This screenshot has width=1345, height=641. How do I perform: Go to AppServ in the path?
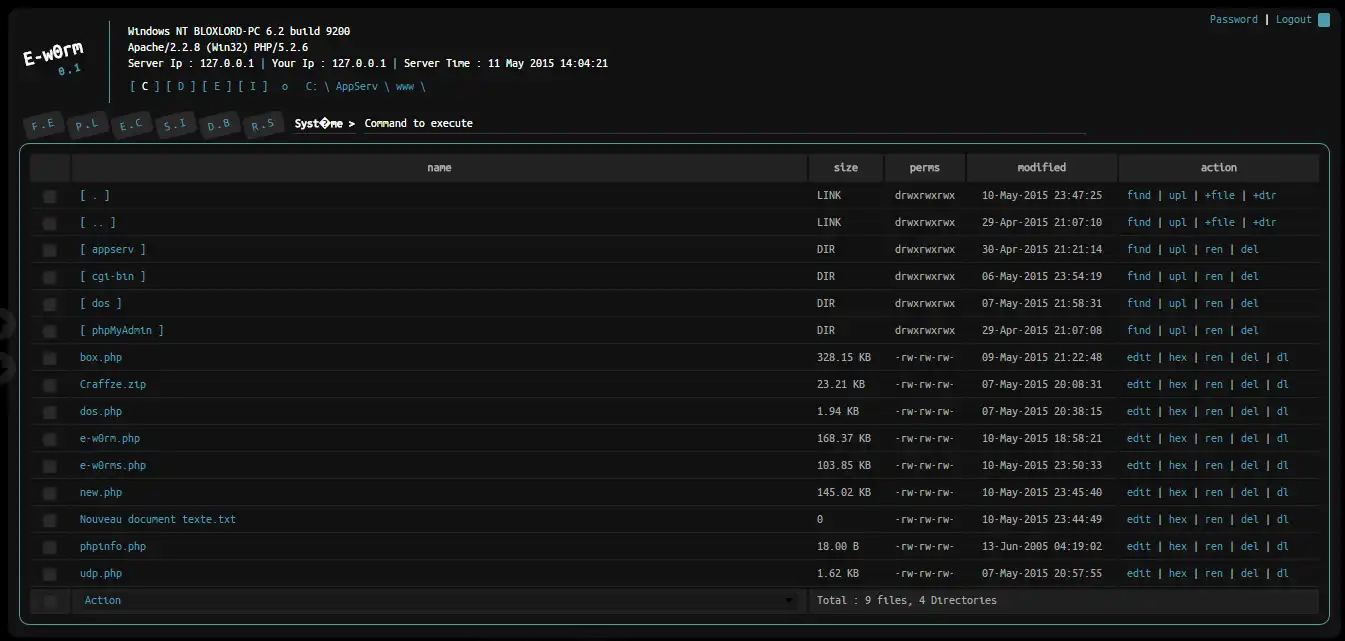pyautogui.click(x=357, y=87)
